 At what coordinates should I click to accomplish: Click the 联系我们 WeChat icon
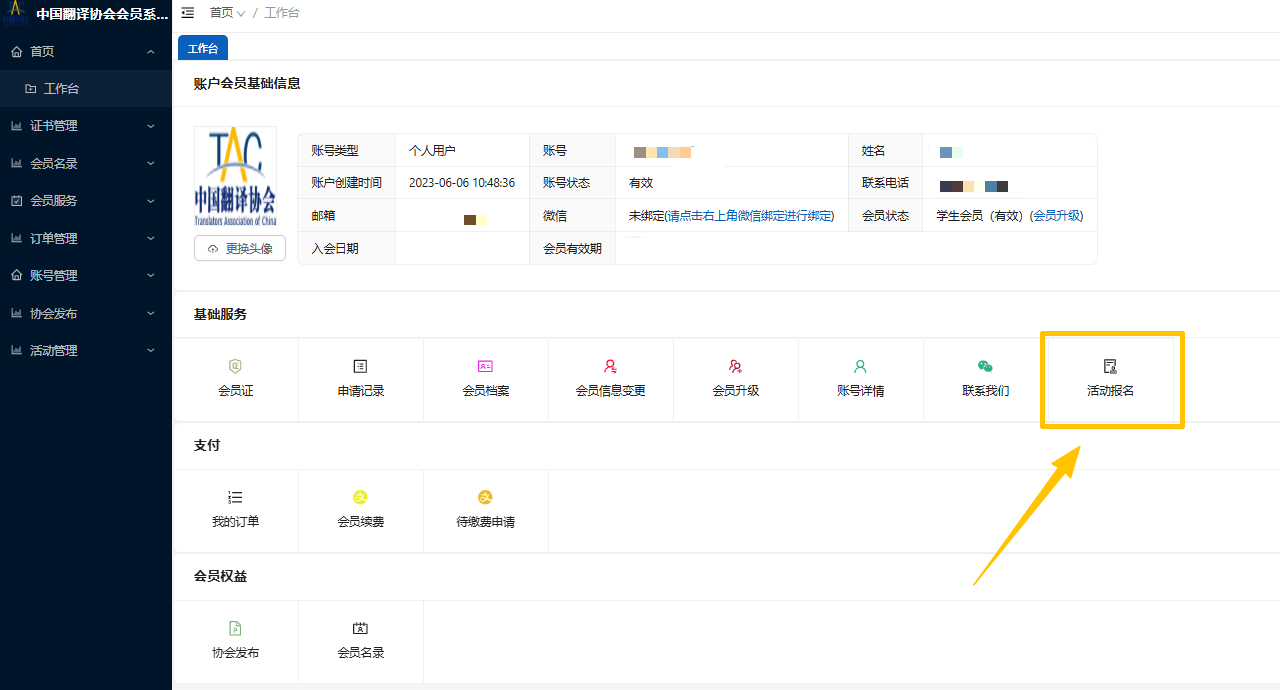click(x=985, y=367)
